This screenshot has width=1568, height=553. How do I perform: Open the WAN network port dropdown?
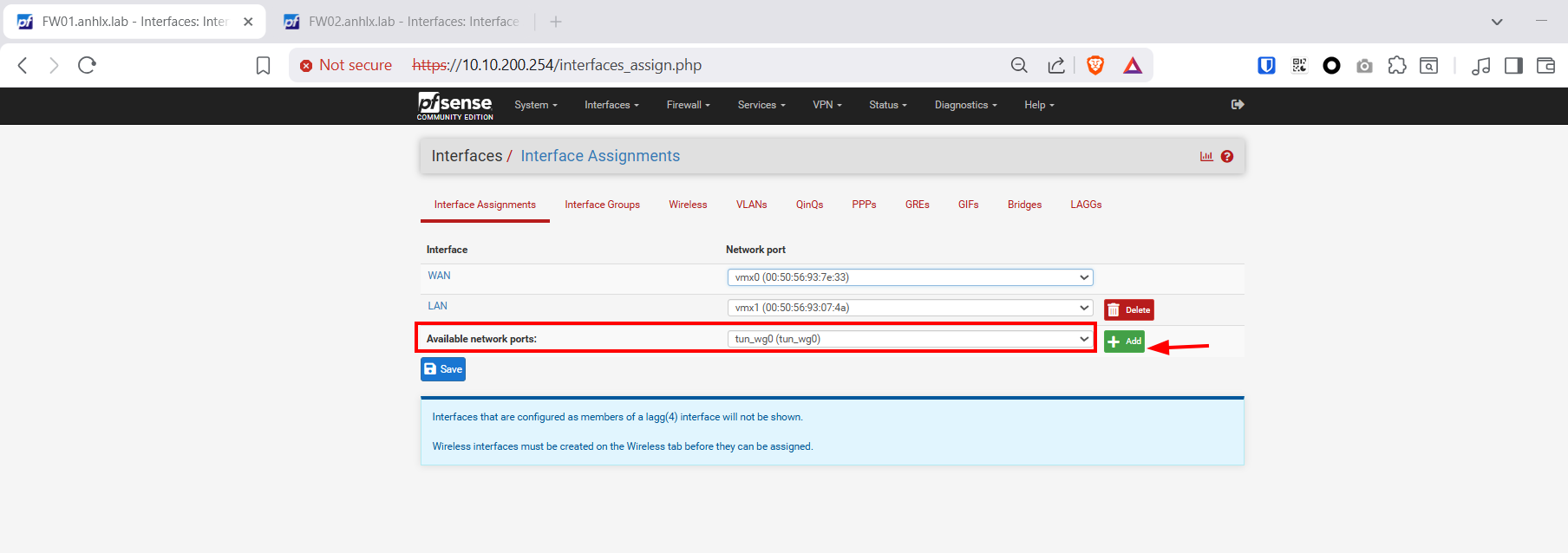point(910,277)
